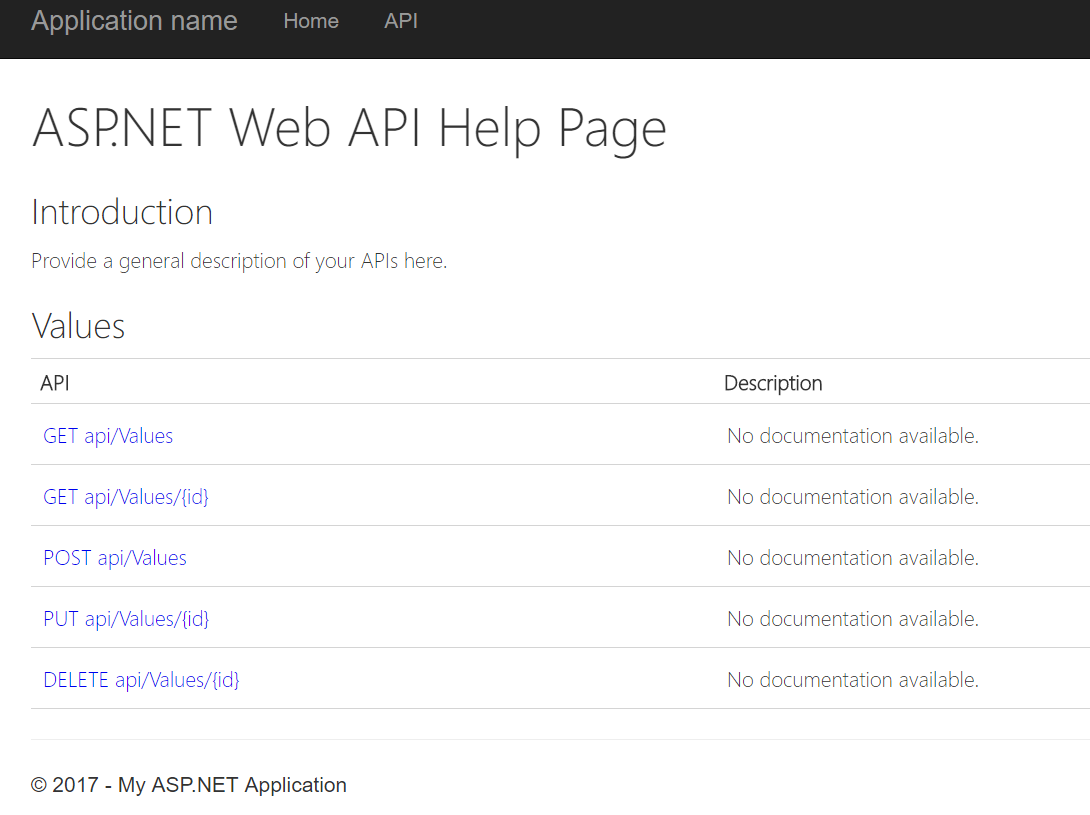1090x815 pixels.
Task: Click 'No documentation available.' in the PUT row
Action: (853, 619)
